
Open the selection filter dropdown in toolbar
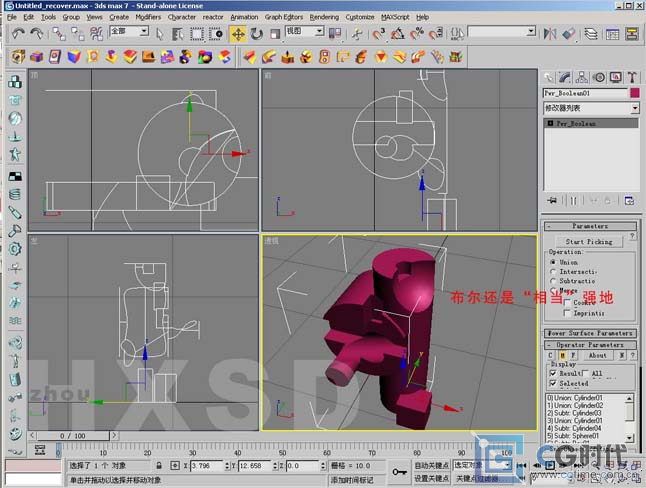coord(144,31)
